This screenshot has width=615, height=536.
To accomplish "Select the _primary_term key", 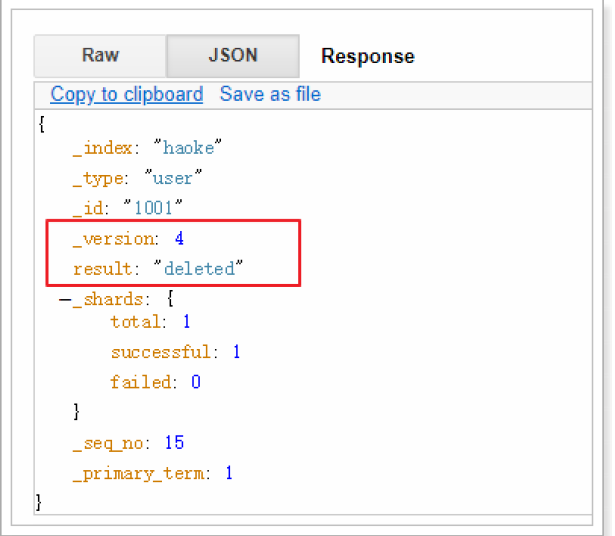I will coord(139,473).
